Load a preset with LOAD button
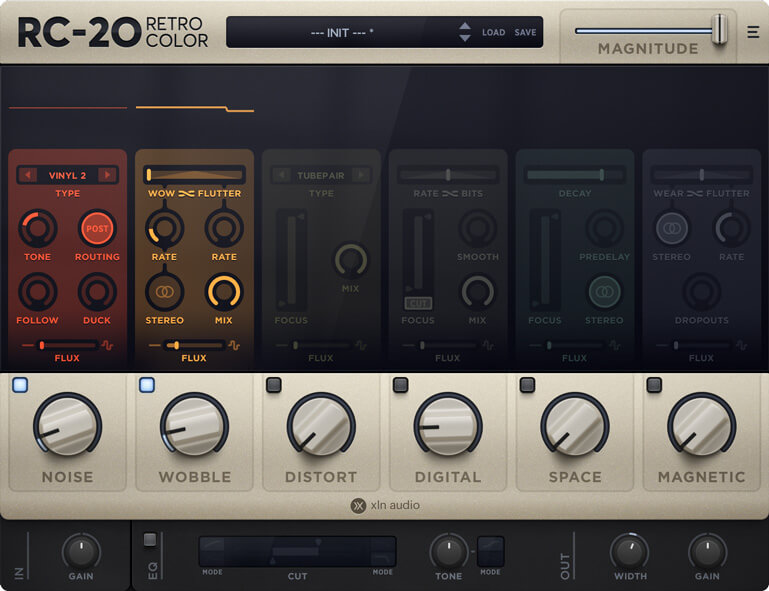Image resolution: width=769 pixels, height=591 pixels. 493,32
